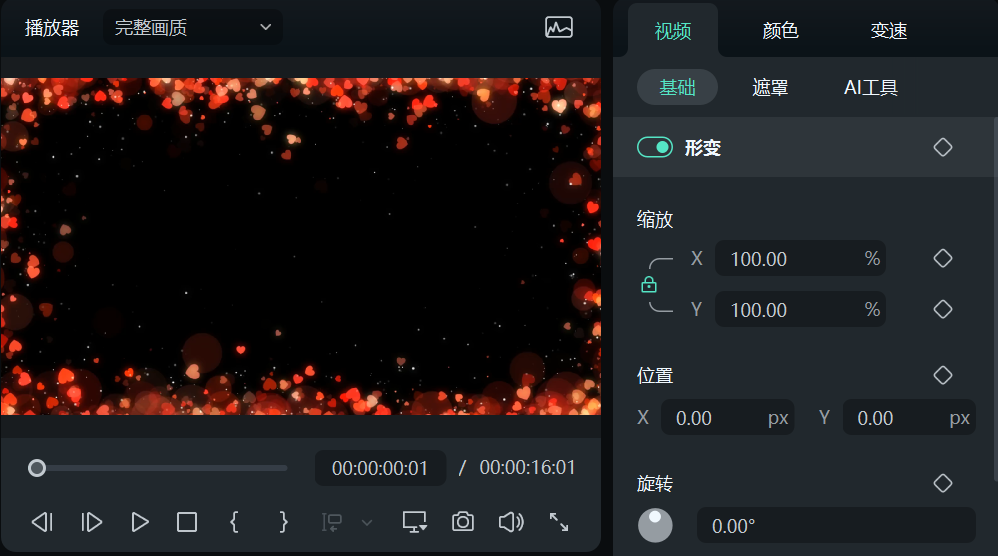Add keyframe for 形变 section
This screenshot has width=998, height=556.
(943, 147)
